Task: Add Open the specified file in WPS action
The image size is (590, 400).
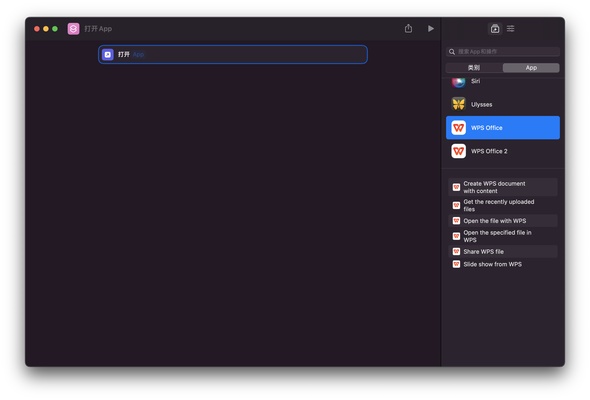Action: [503, 236]
